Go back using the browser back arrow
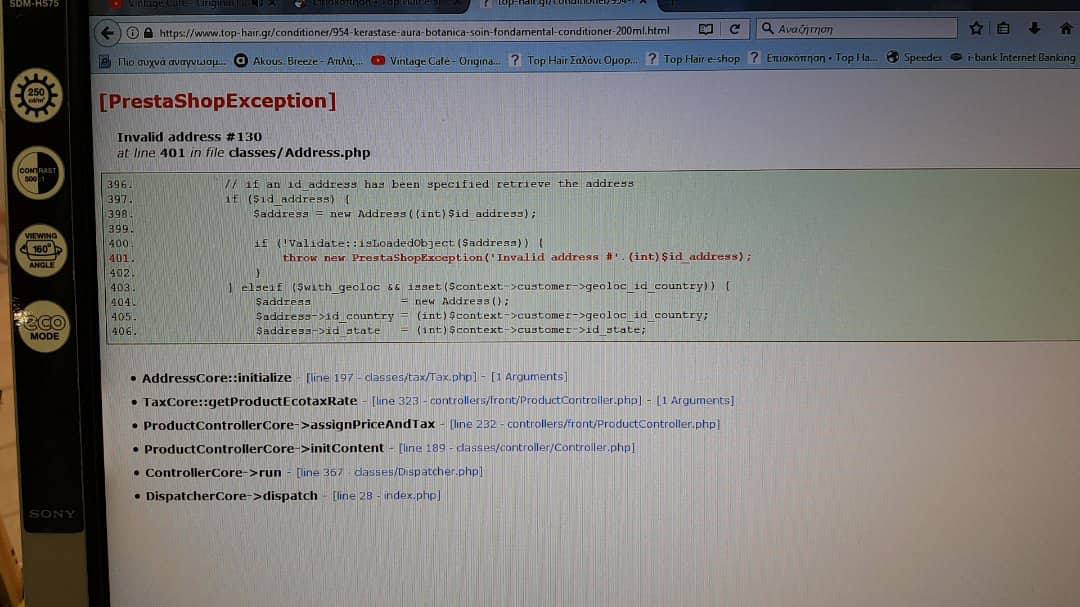 tap(107, 32)
